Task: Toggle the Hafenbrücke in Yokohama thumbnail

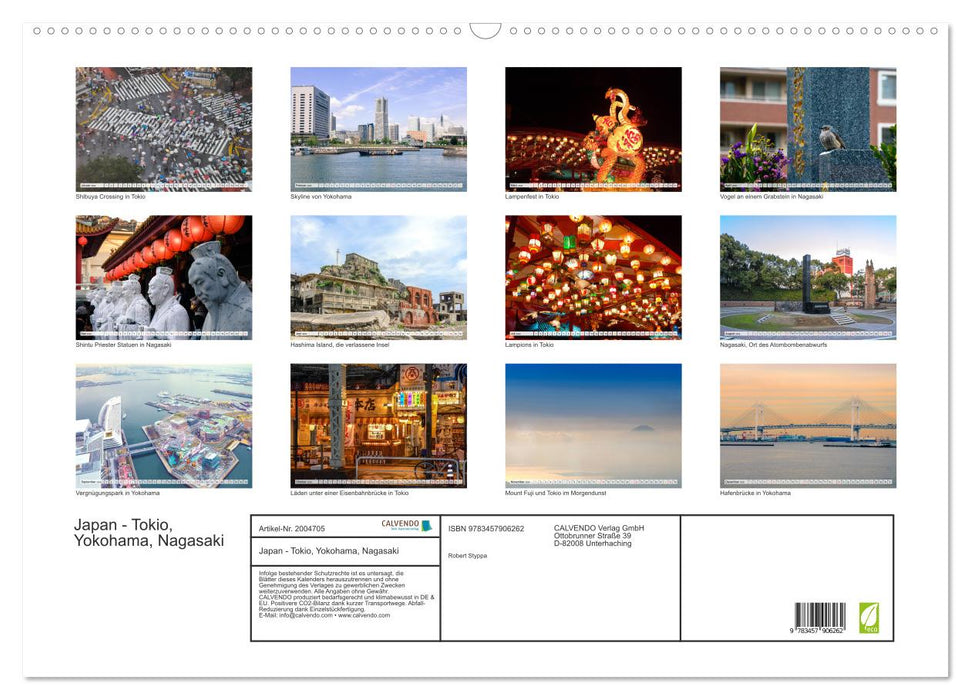Action: tap(808, 424)
